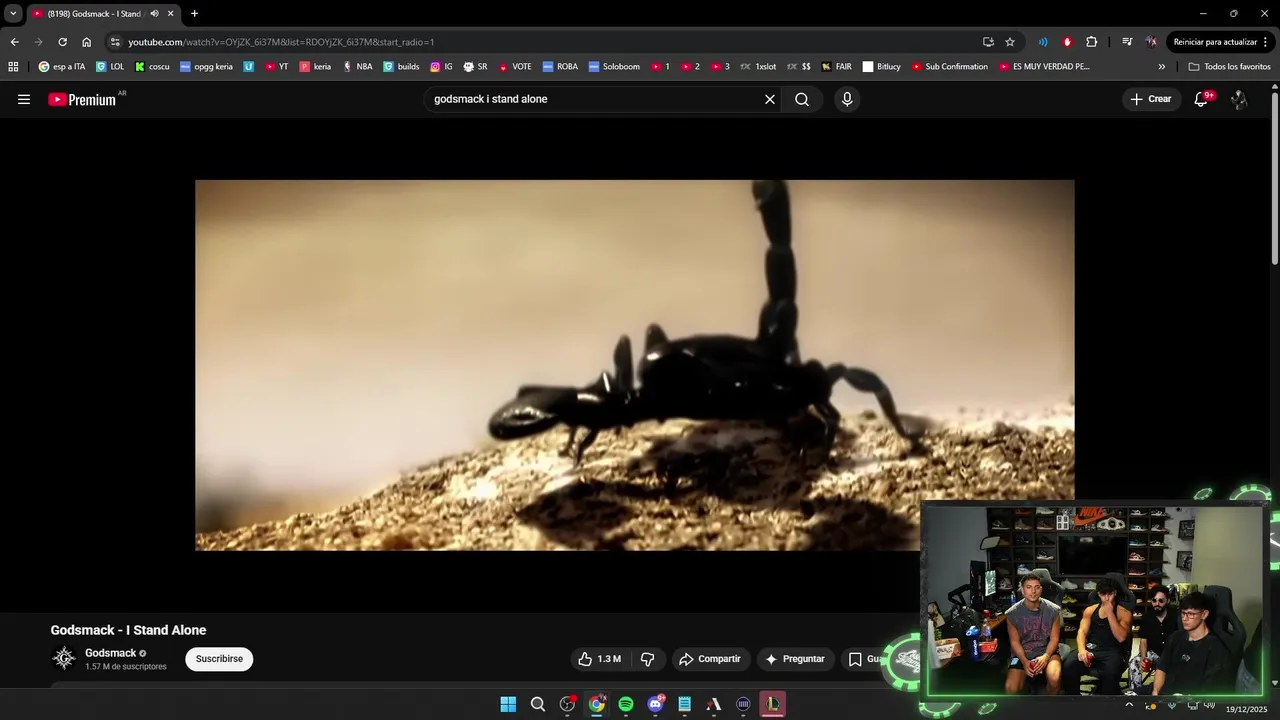Open a new browser tab
1280x720 pixels.
click(x=194, y=14)
